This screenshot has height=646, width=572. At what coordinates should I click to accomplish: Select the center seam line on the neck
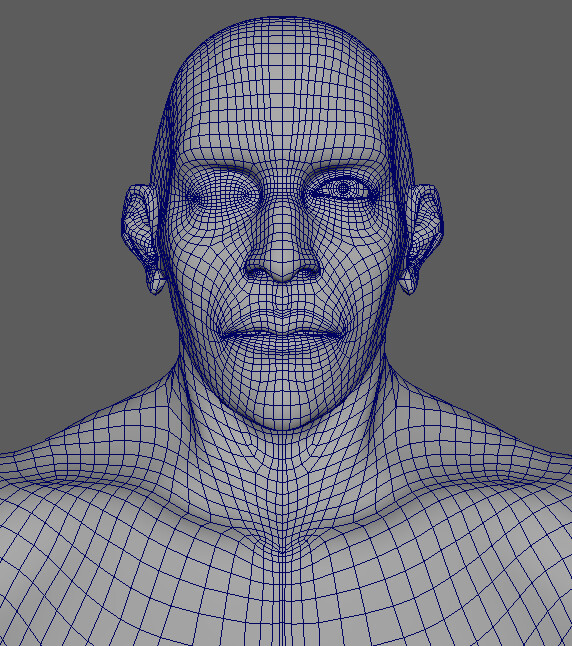point(282,486)
